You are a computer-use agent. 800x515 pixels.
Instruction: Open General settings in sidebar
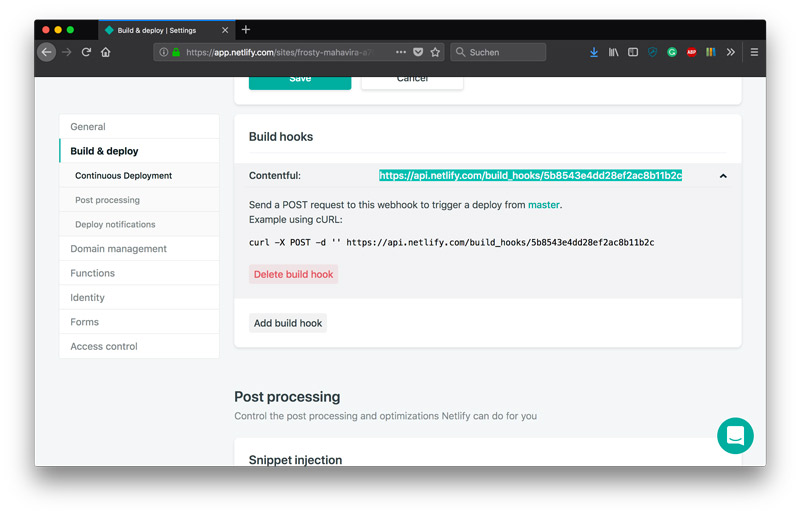tap(139, 127)
